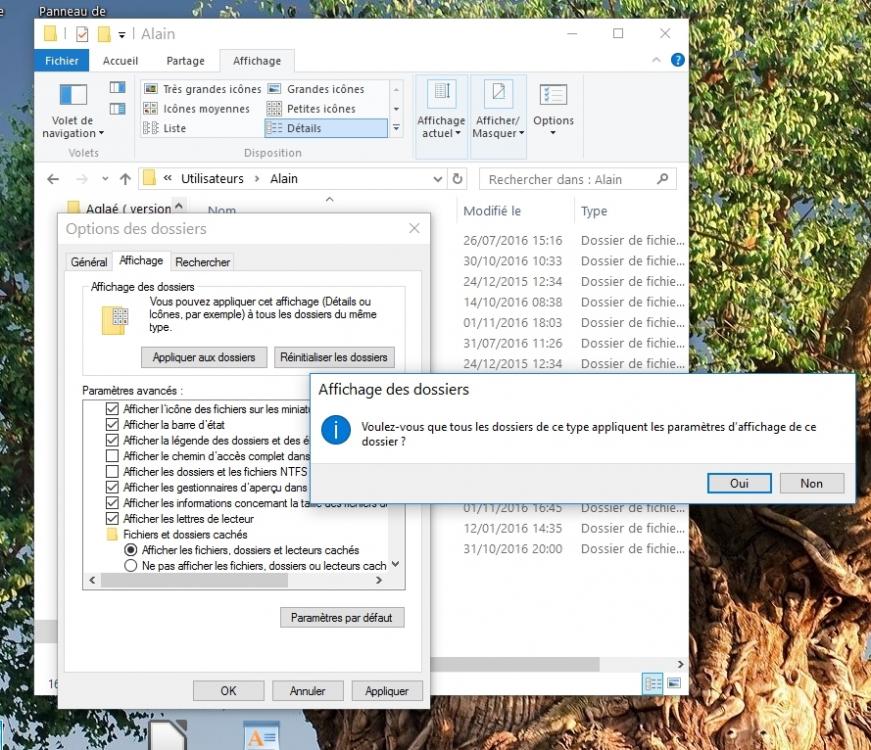Select Ne pas afficher les fichiers cachés
Screen dimensions: 871x750
[x=130, y=566]
